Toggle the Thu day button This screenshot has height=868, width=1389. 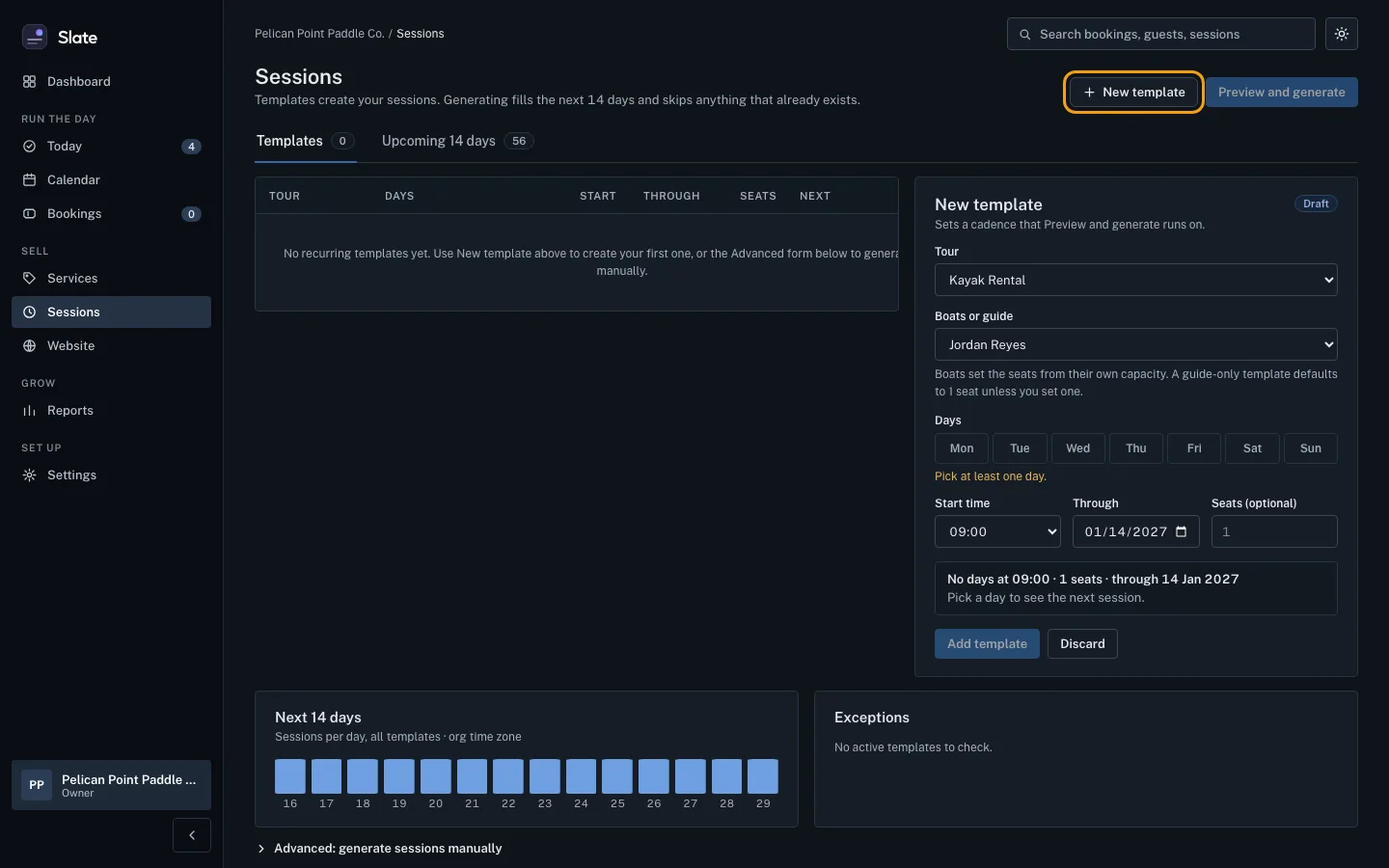1136,448
